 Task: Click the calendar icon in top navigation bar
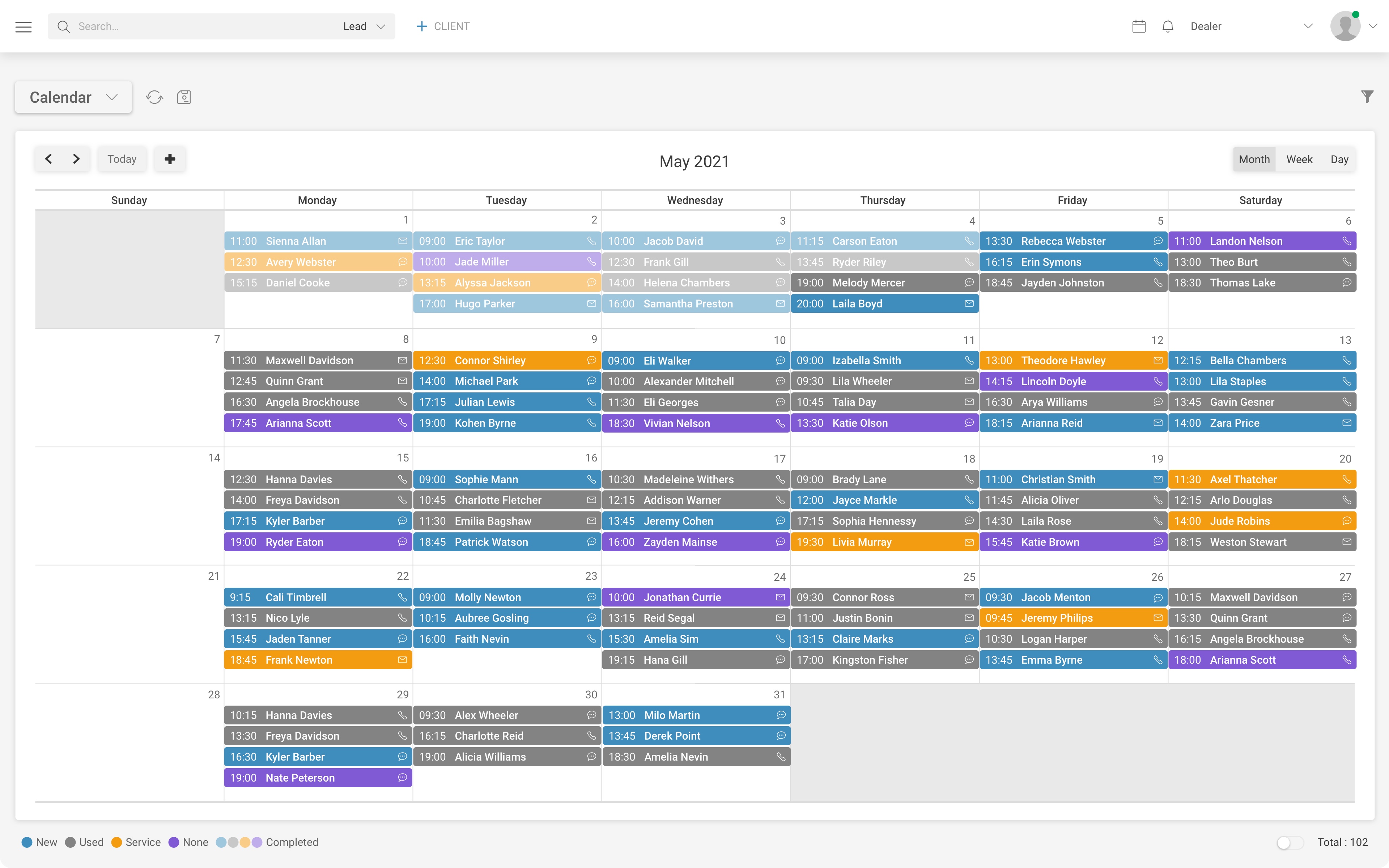(x=1139, y=26)
